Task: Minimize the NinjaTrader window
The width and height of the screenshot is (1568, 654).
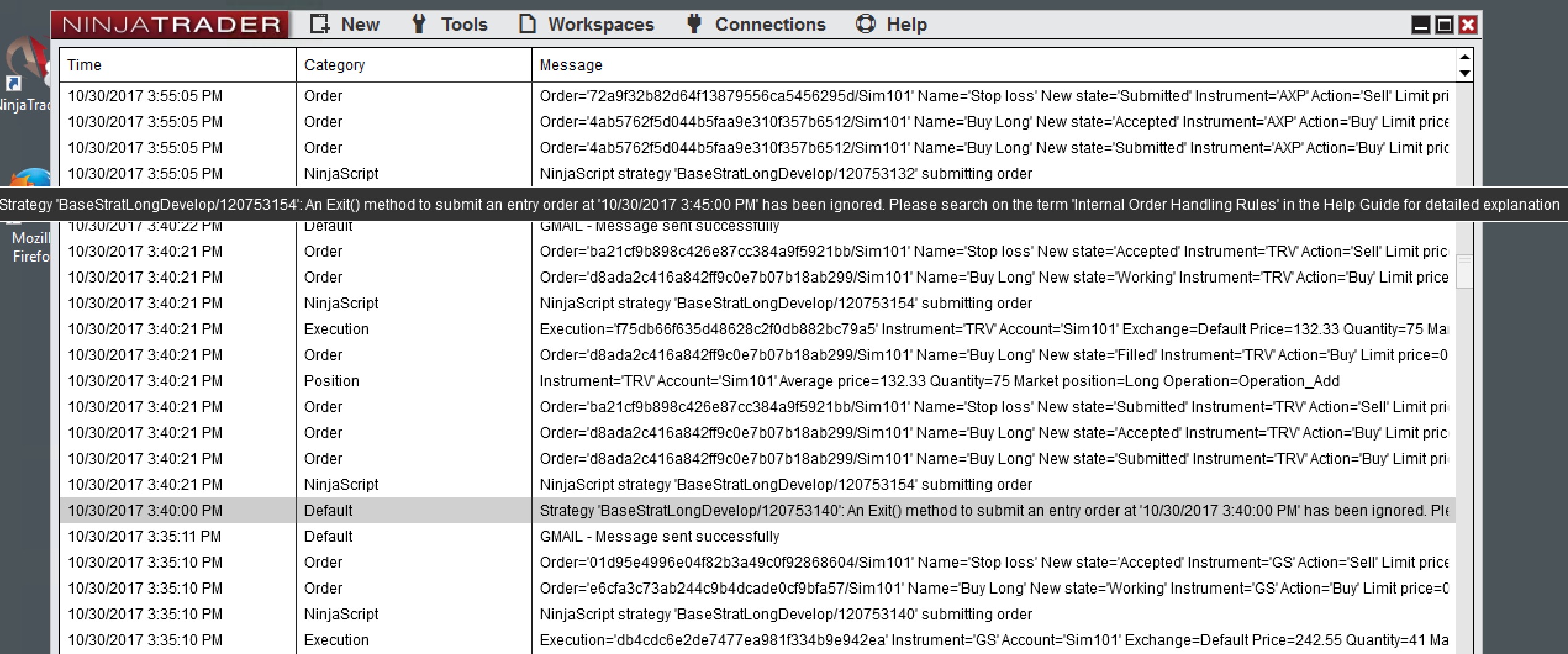Action: pos(1421,25)
